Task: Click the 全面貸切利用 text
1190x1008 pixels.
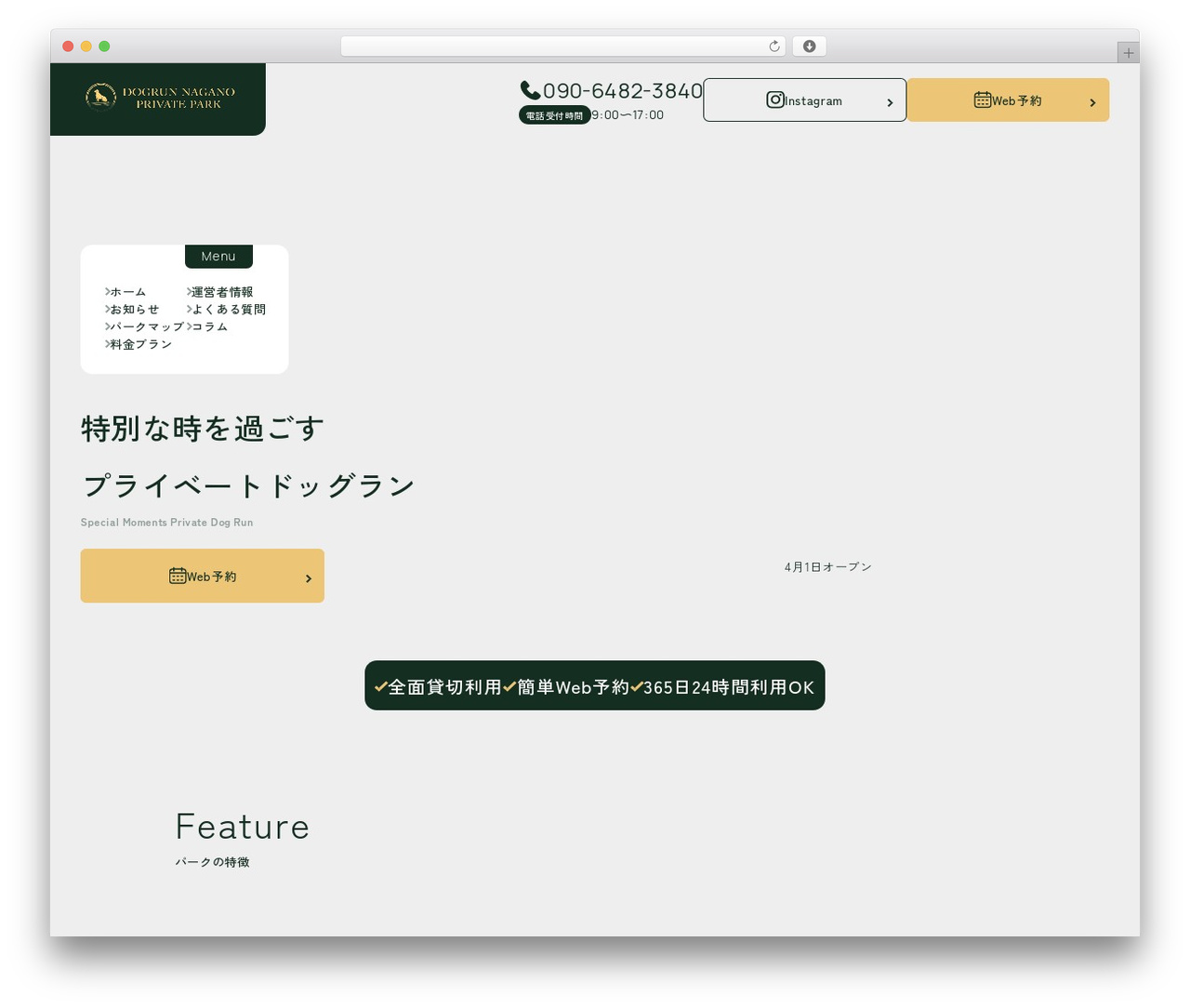Action: point(444,687)
